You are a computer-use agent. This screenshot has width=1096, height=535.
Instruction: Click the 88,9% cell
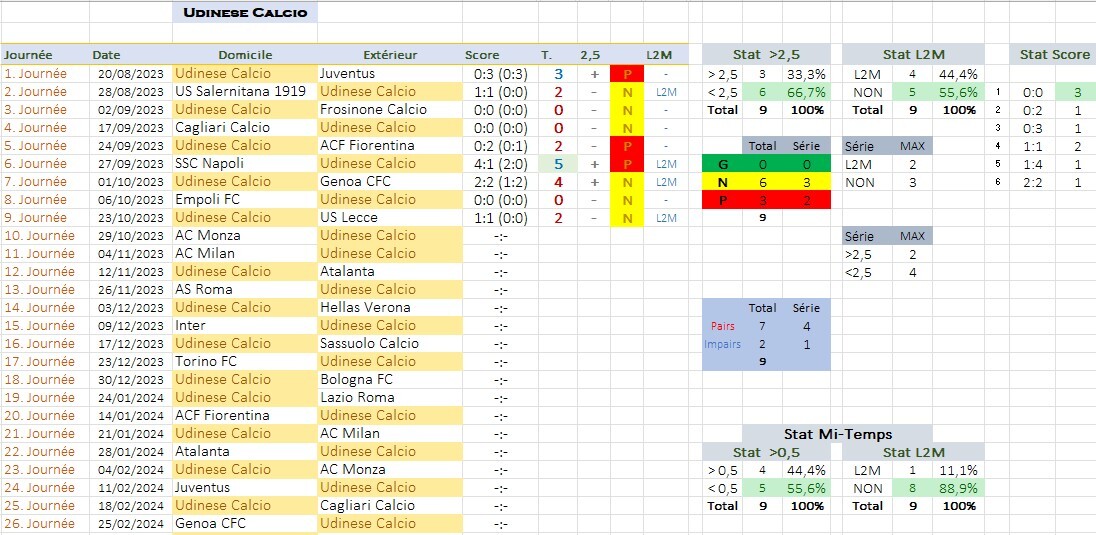[958, 488]
